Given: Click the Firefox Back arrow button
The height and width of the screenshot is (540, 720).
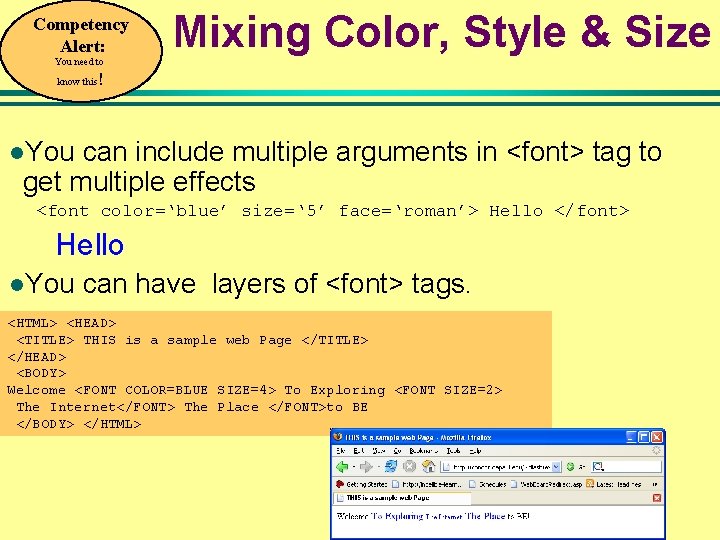Looking at the screenshot, I should 342,467.
